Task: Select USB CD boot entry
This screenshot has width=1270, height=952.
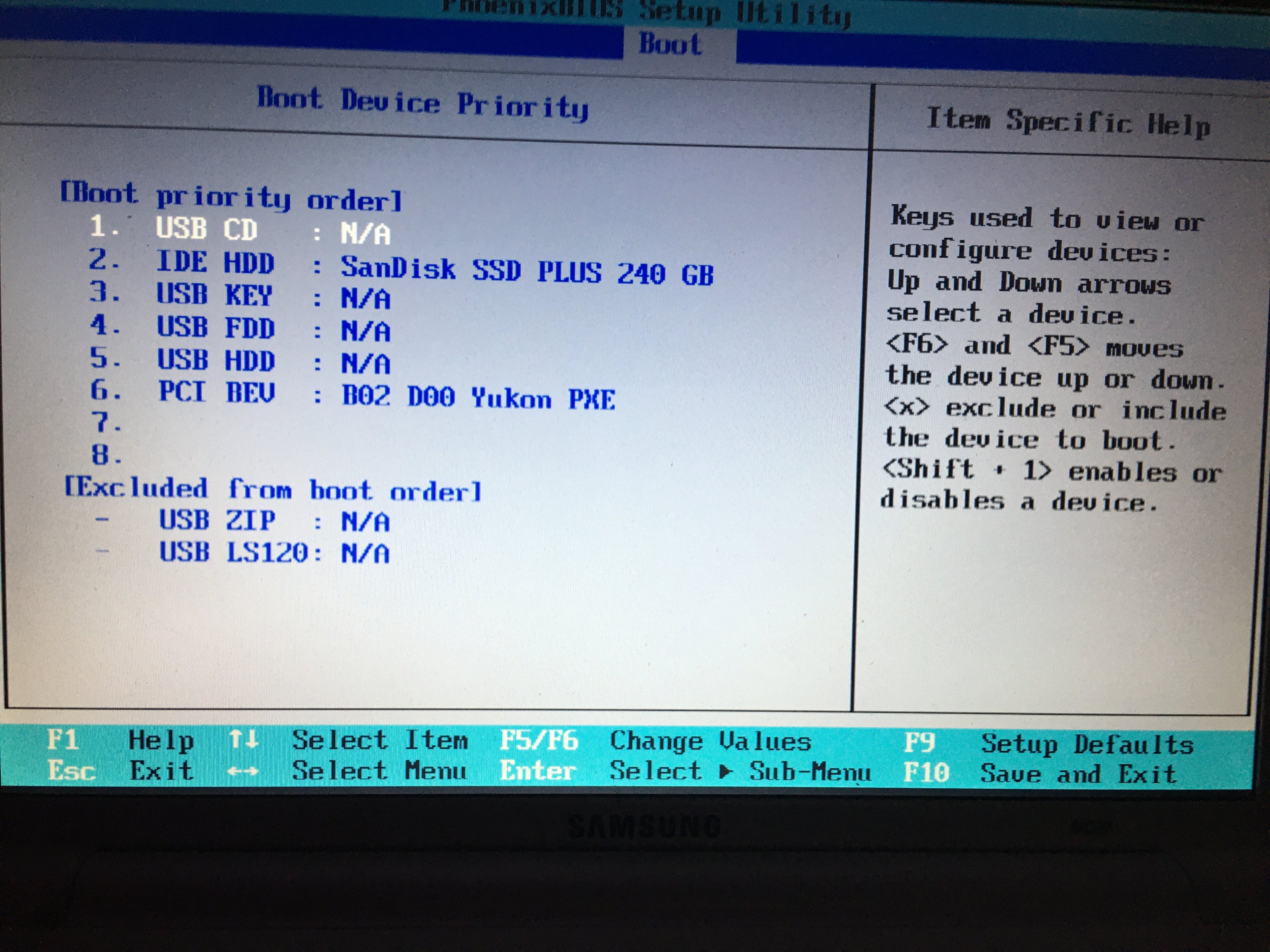Action: coord(207,229)
